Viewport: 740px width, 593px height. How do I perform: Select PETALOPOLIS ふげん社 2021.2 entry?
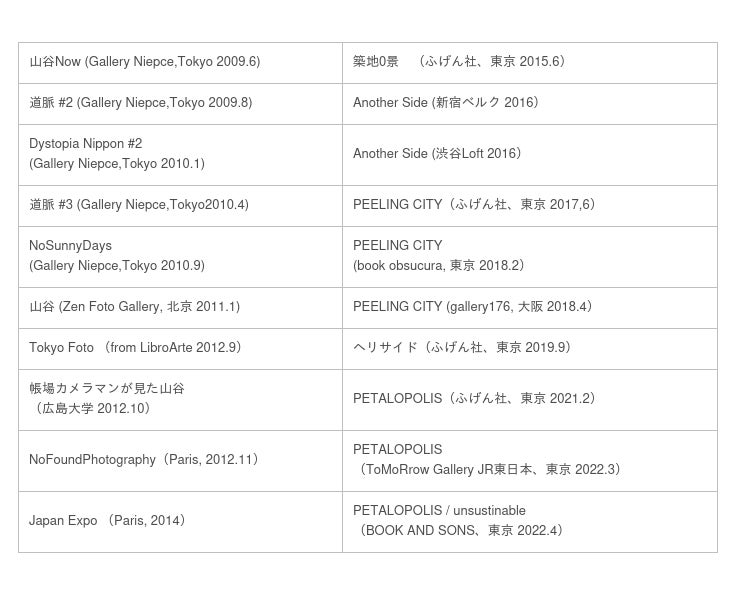coord(476,399)
